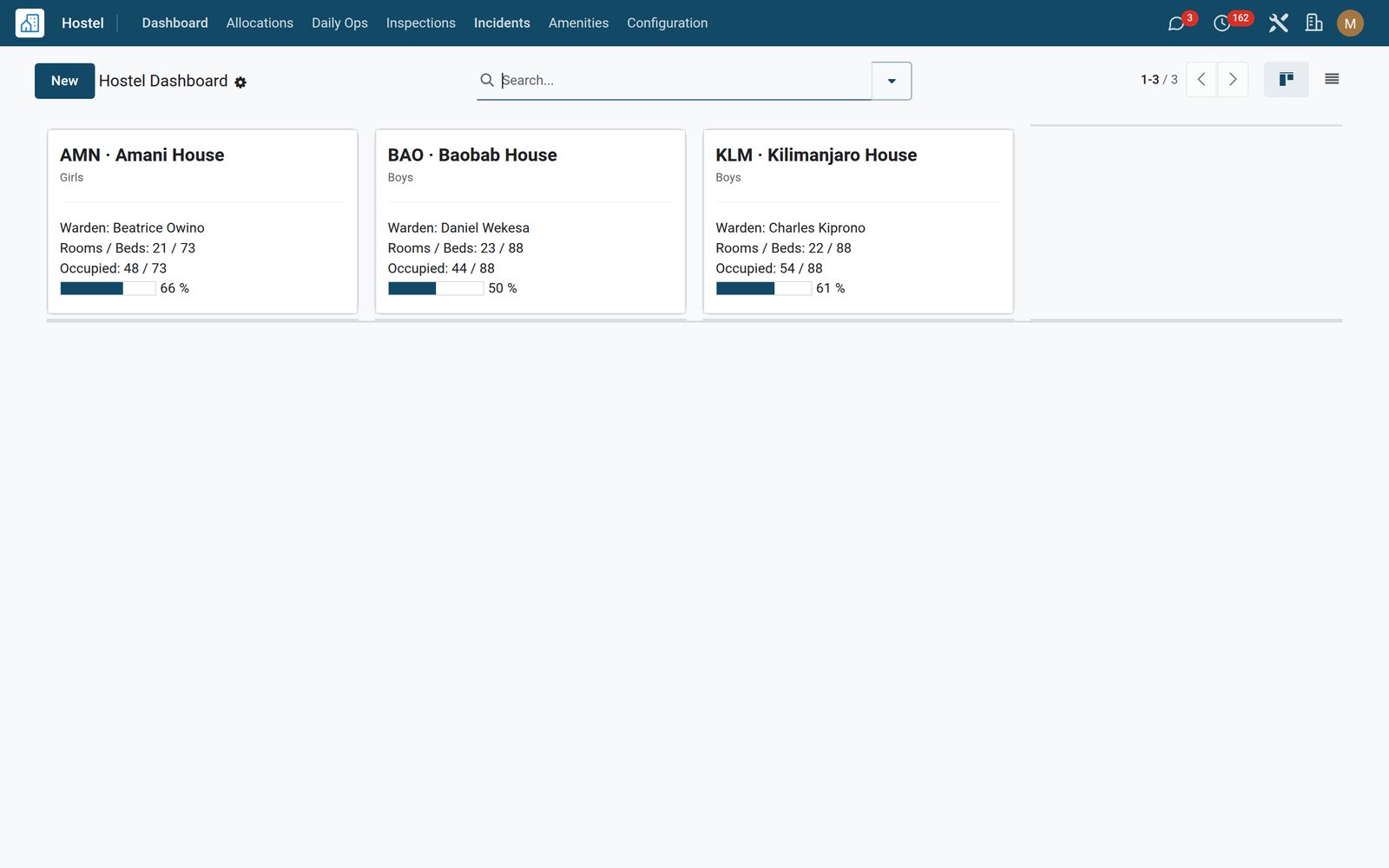Screen dimensions: 1389x868
Task: Open the AMN · Amani House card
Action: tap(202, 221)
